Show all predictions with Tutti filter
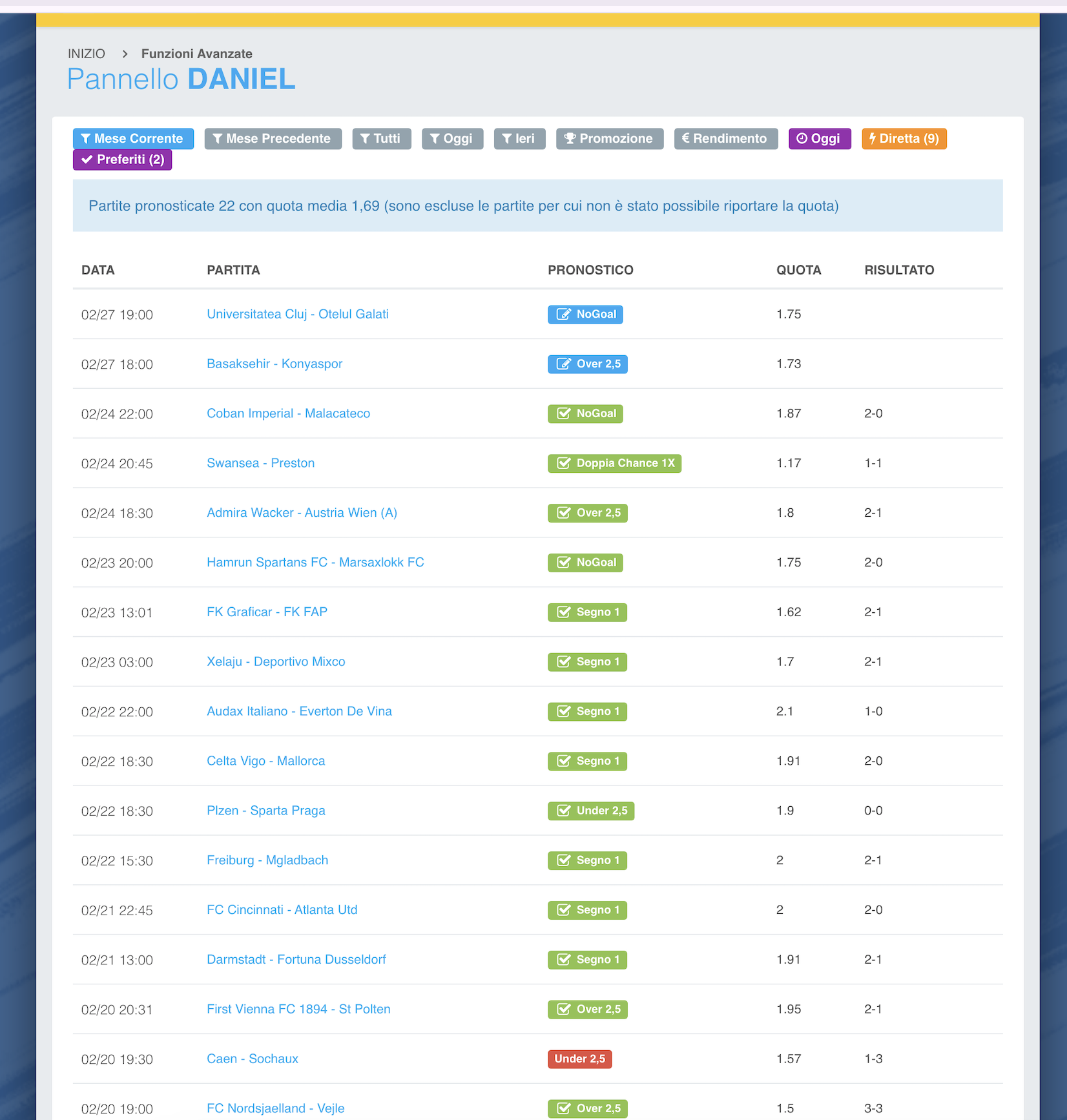Viewport: 1067px width, 1120px height. coord(381,139)
